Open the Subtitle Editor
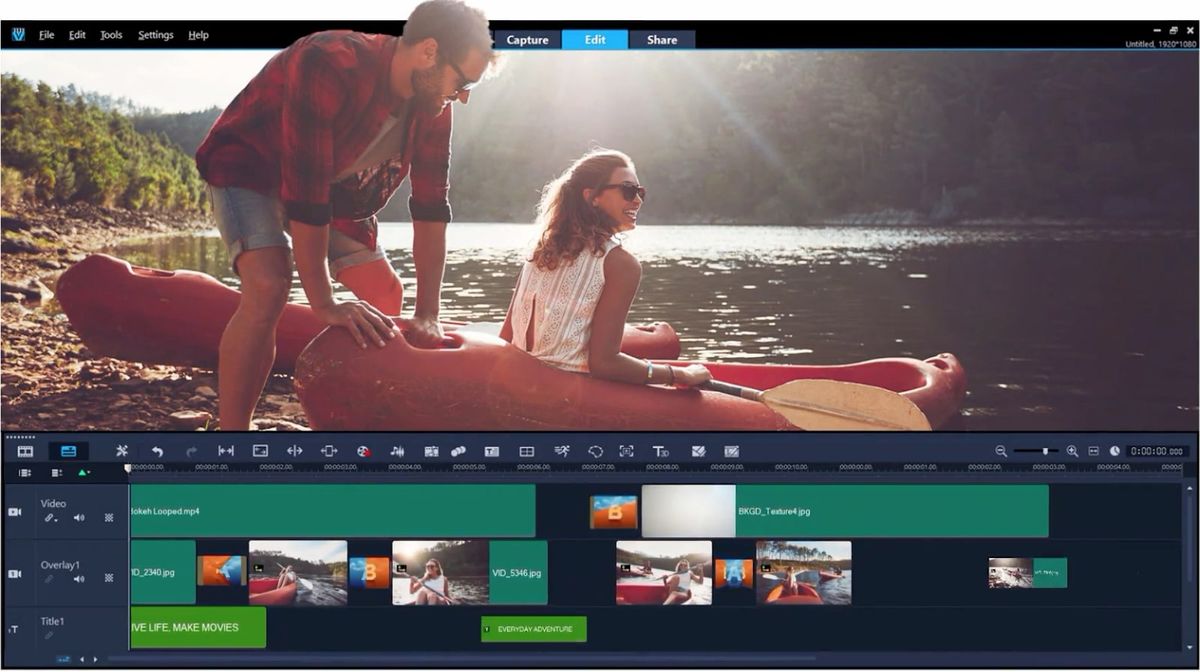The image size is (1200, 672). (492, 452)
